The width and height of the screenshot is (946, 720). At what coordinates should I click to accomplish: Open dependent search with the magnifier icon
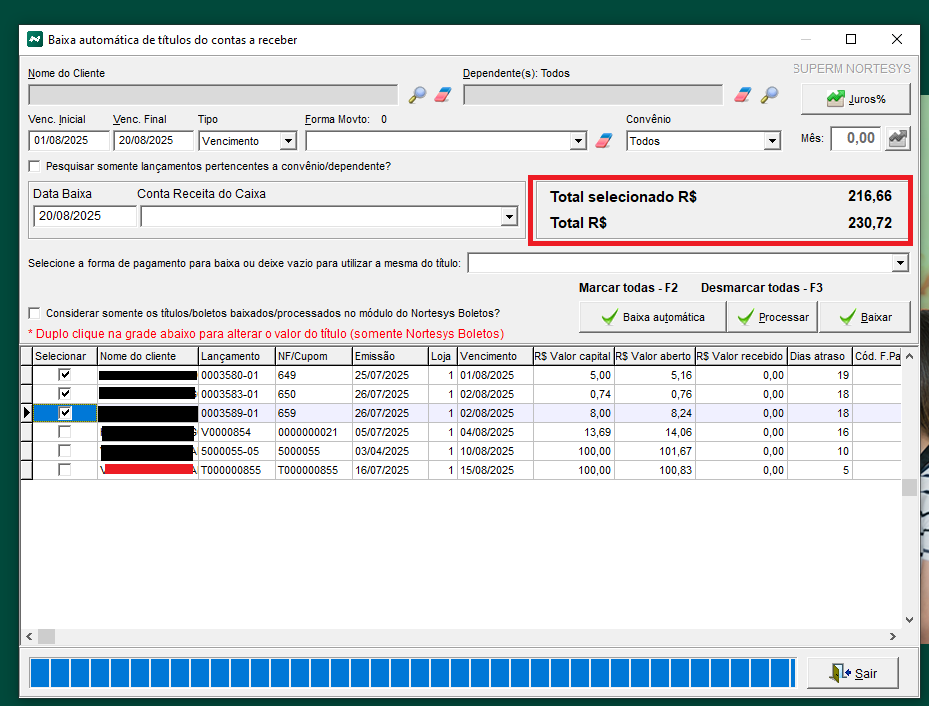[x=769, y=95]
